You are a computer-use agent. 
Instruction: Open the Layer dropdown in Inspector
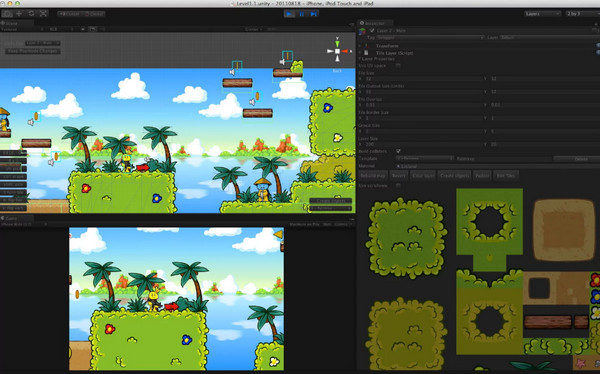(x=549, y=38)
